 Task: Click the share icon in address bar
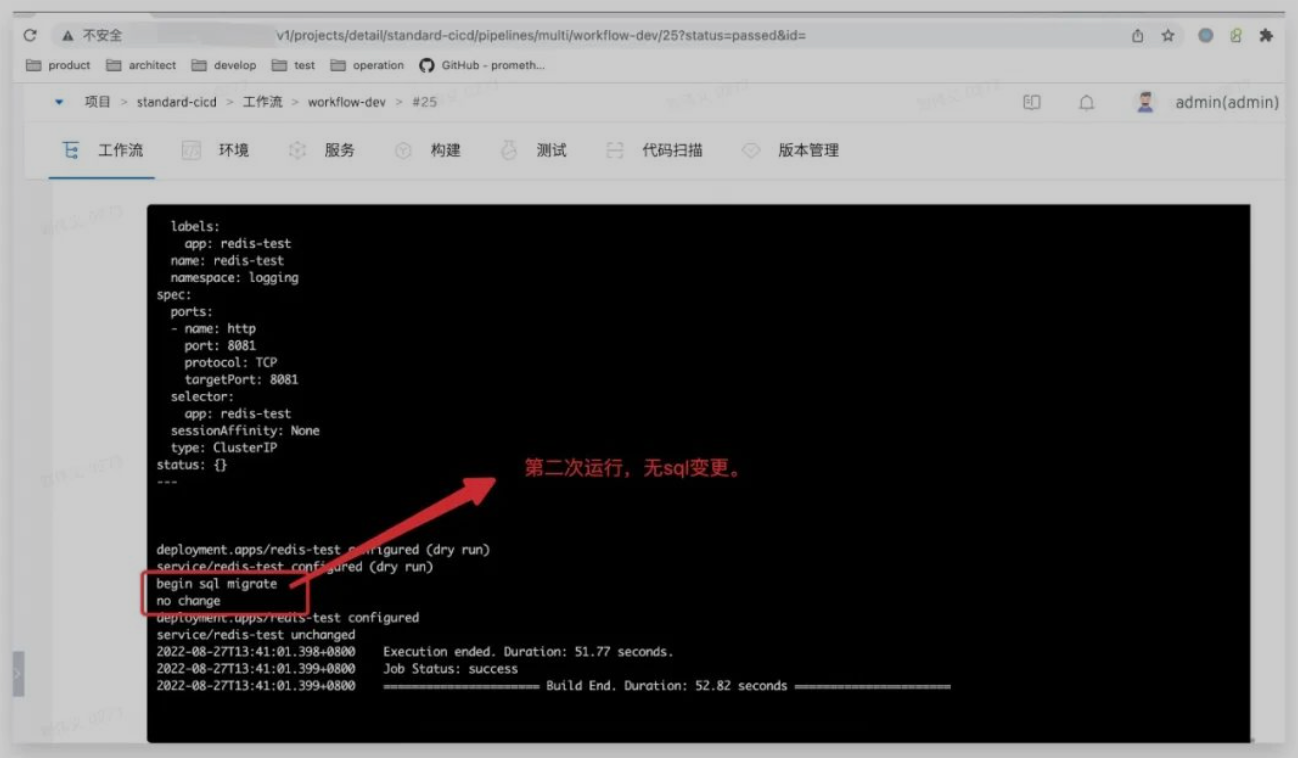(x=1138, y=35)
